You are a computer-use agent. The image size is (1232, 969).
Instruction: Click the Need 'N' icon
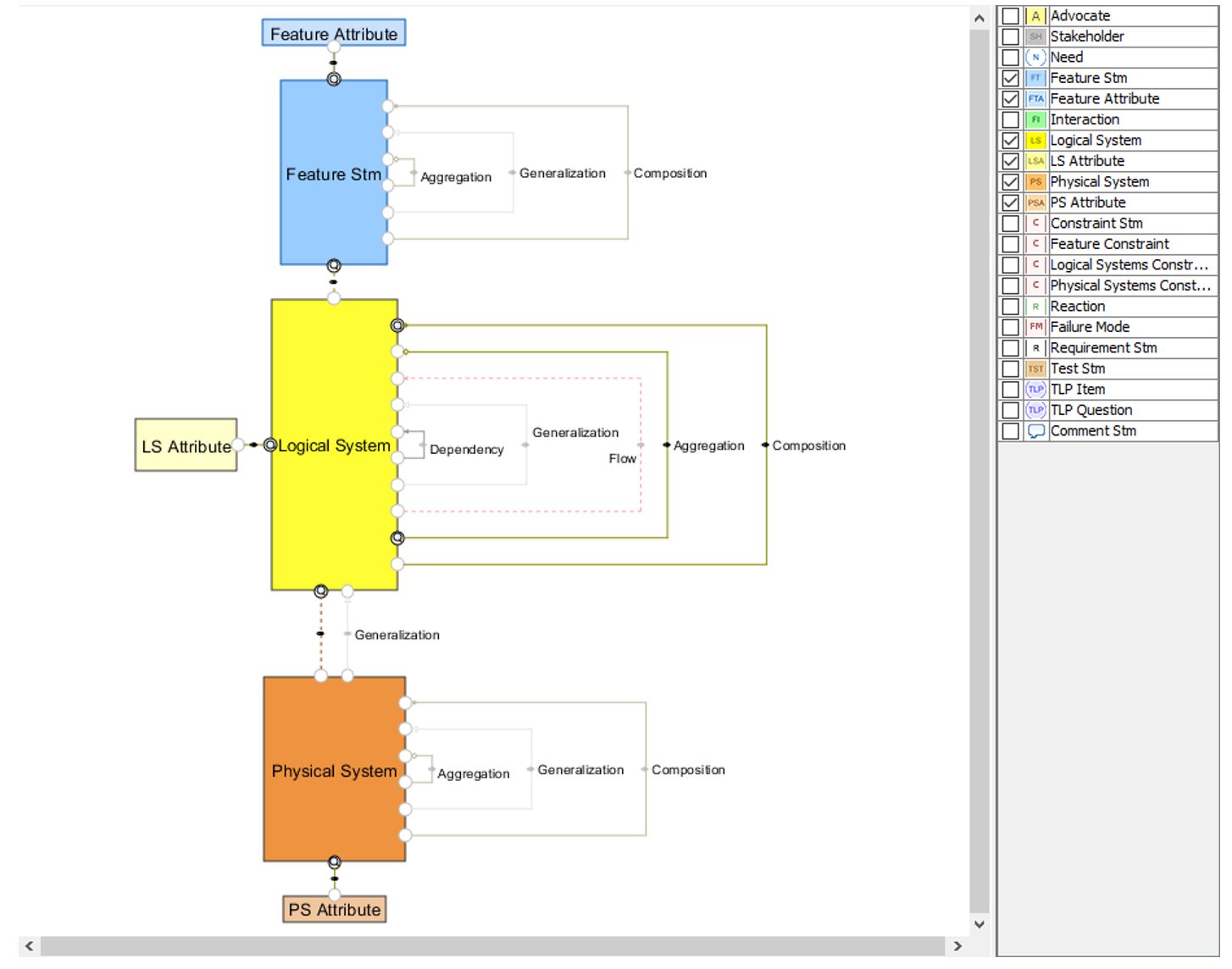1035,57
